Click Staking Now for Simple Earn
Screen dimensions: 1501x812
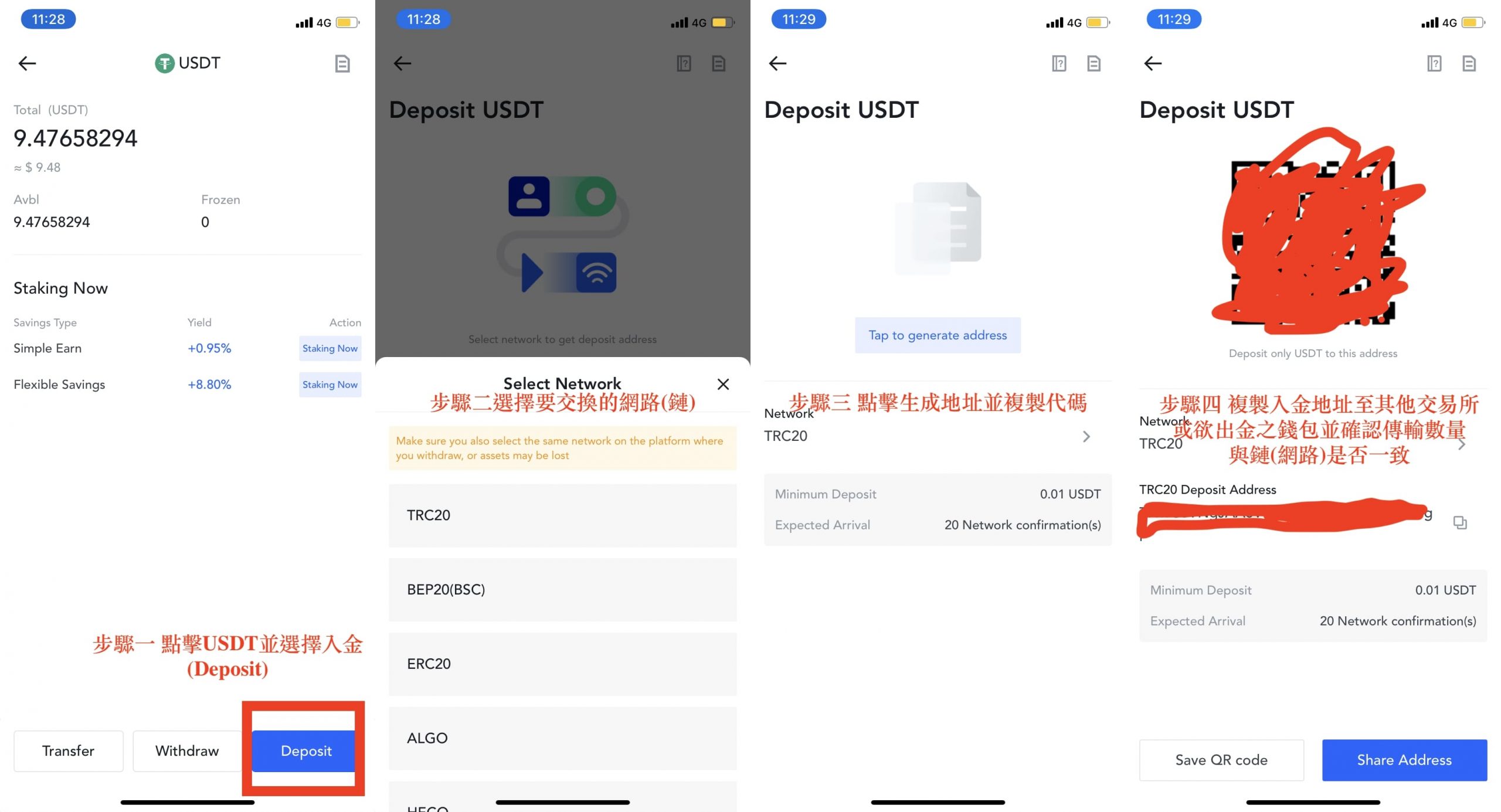tap(329, 348)
